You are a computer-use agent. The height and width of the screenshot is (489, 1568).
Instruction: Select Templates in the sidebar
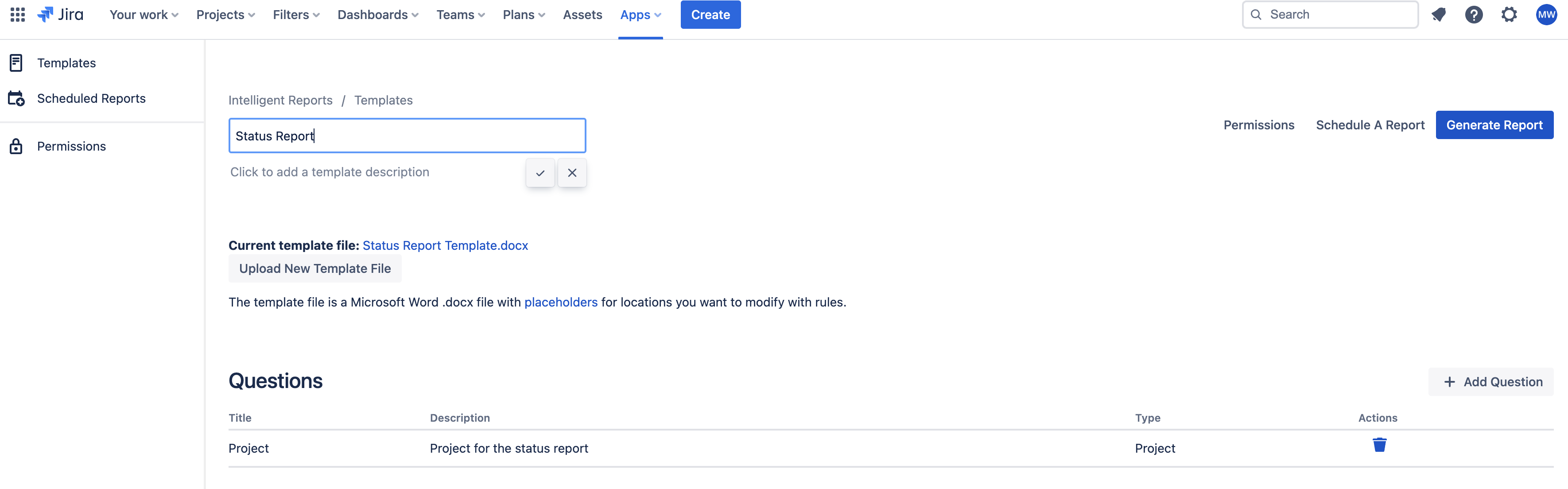66,63
